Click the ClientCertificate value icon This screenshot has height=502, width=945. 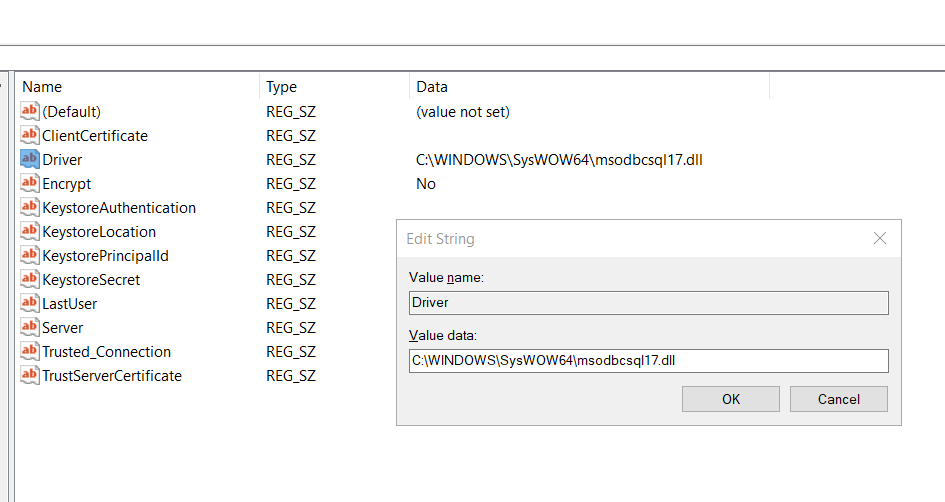point(29,135)
